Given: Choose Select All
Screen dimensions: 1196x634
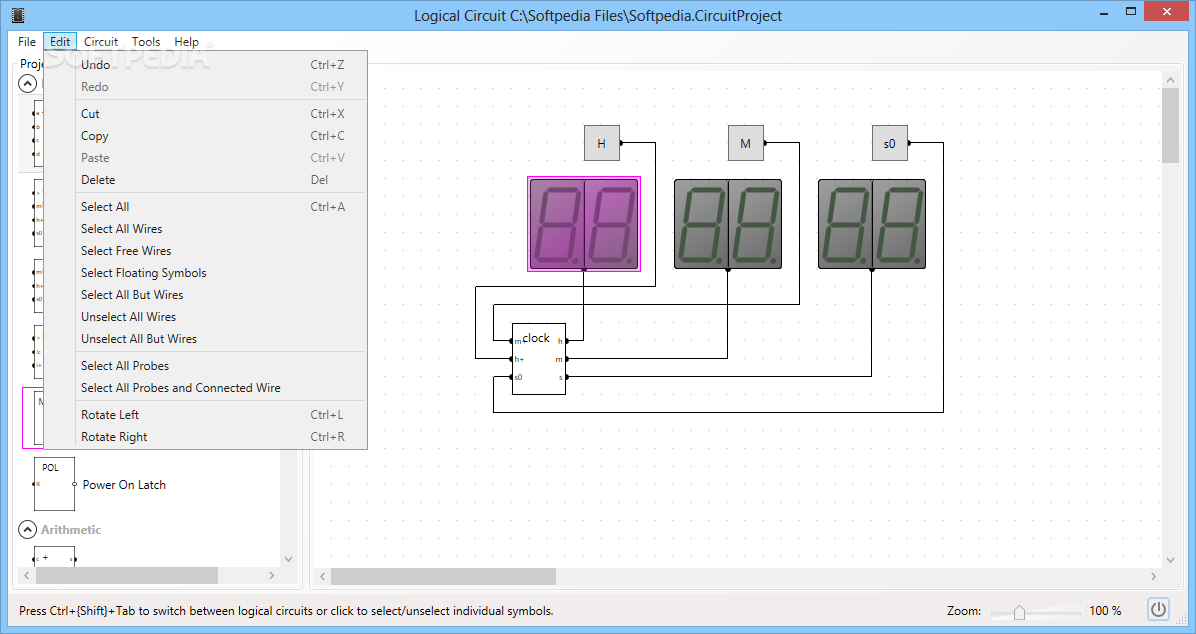Looking at the screenshot, I should tap(206, 207).
